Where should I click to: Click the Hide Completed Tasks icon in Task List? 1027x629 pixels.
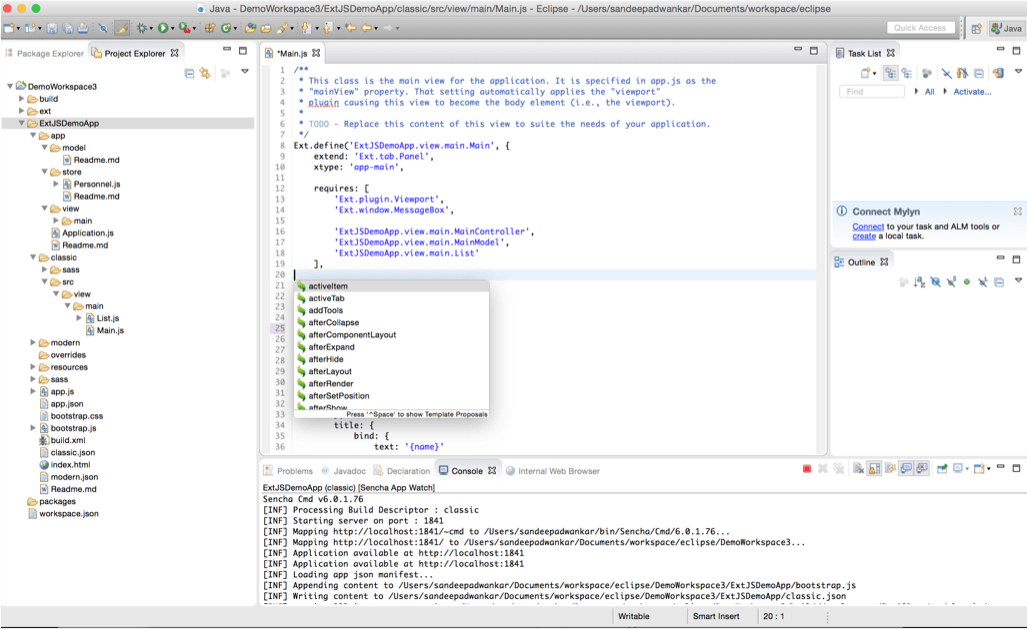point(946,73)
